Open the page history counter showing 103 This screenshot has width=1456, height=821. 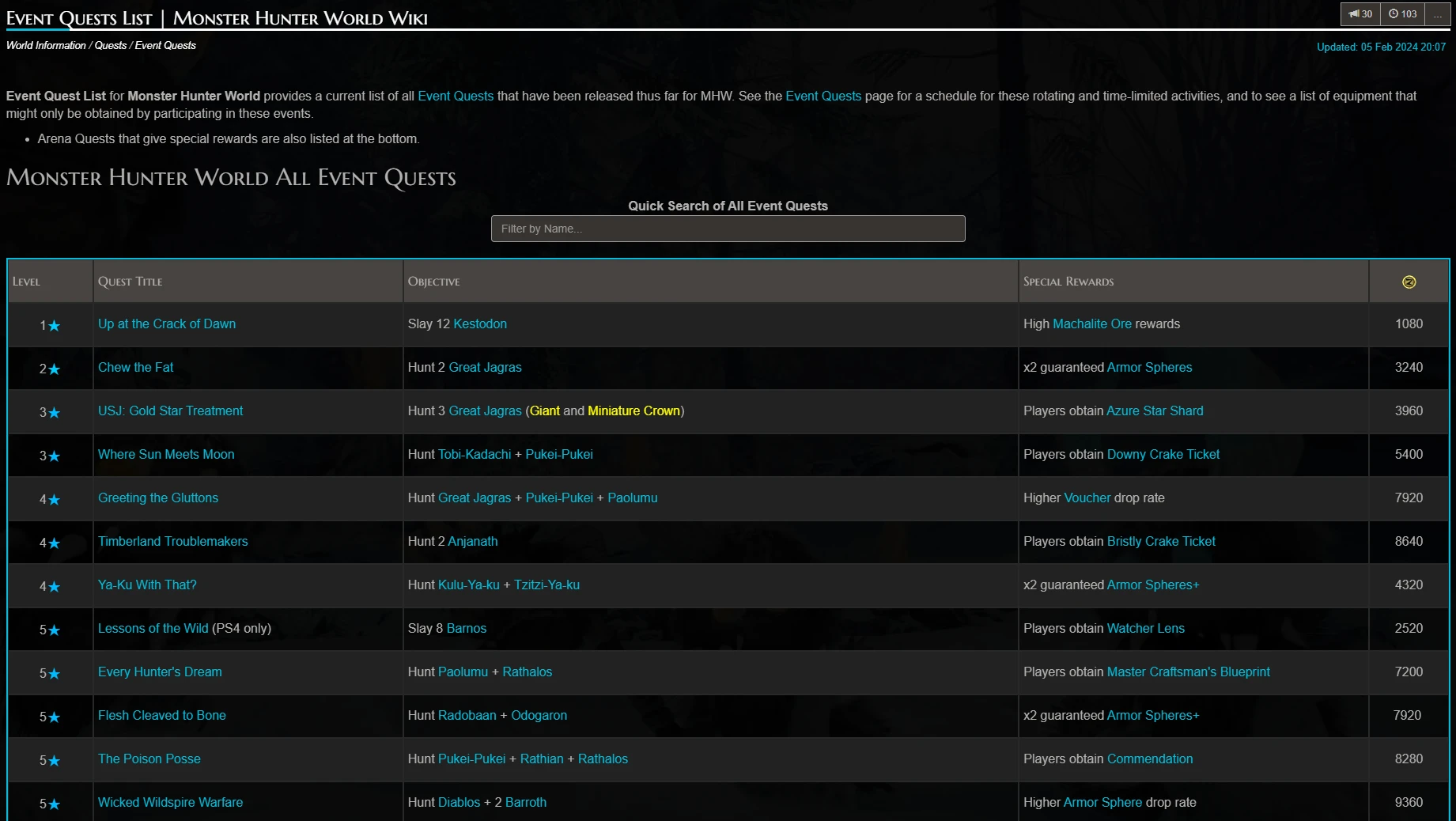pos(1402,13)
